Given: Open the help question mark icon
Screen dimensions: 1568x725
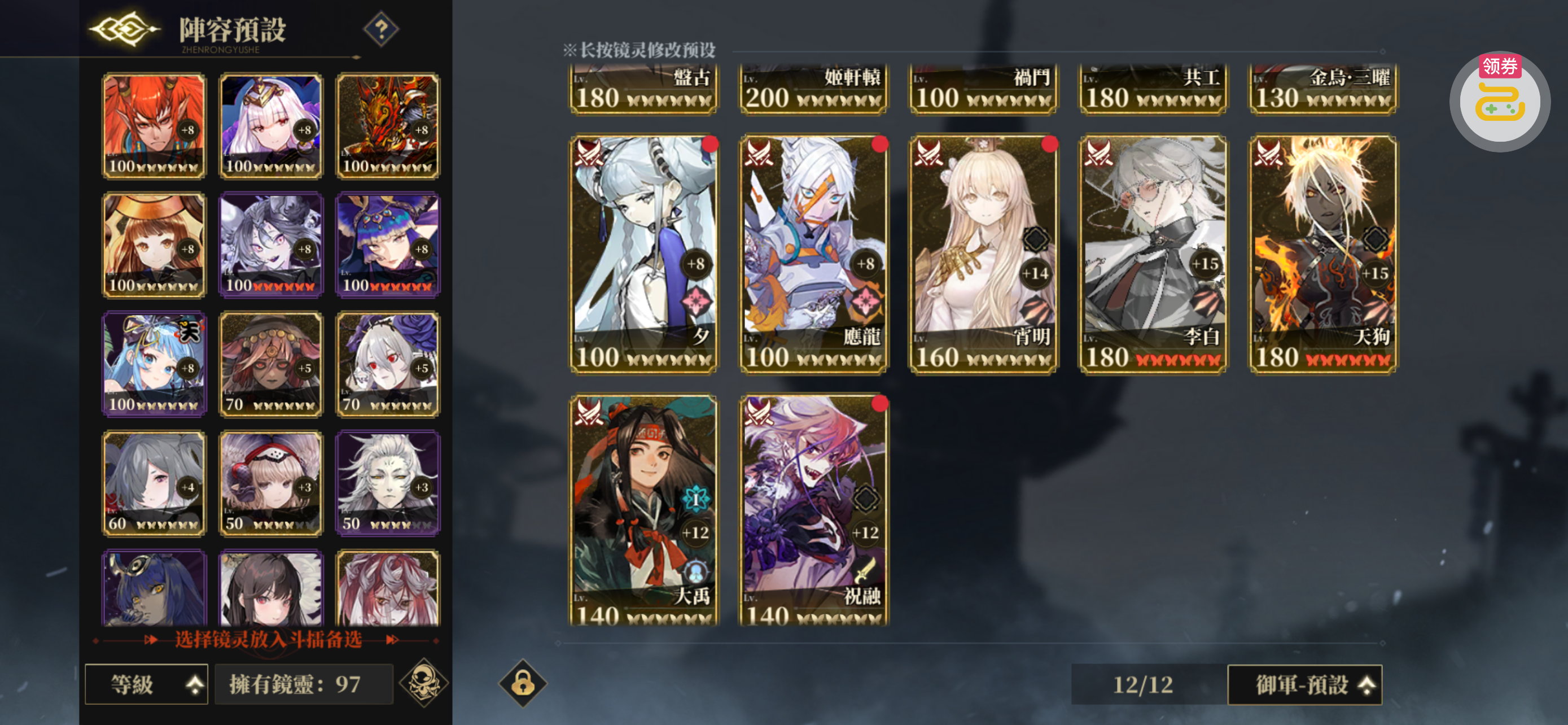Looking at the screenshot, I should coord(381,28).
